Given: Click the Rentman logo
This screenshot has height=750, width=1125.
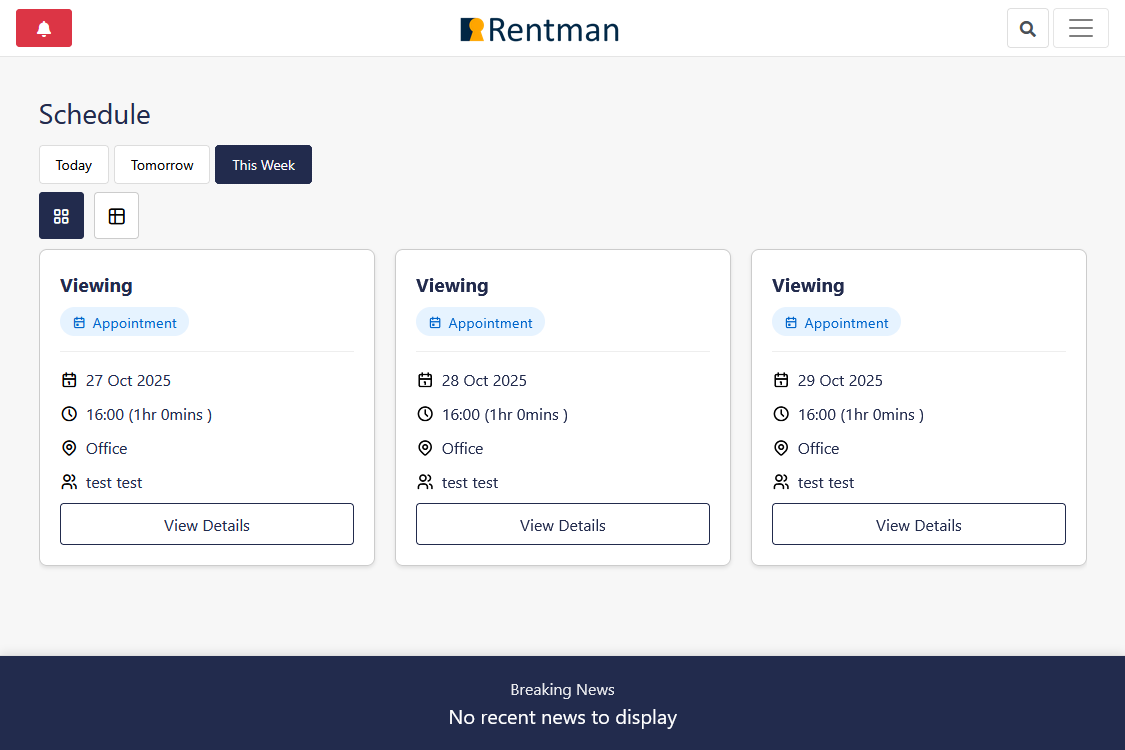Looking at the screenshot, I should [539, 30].
